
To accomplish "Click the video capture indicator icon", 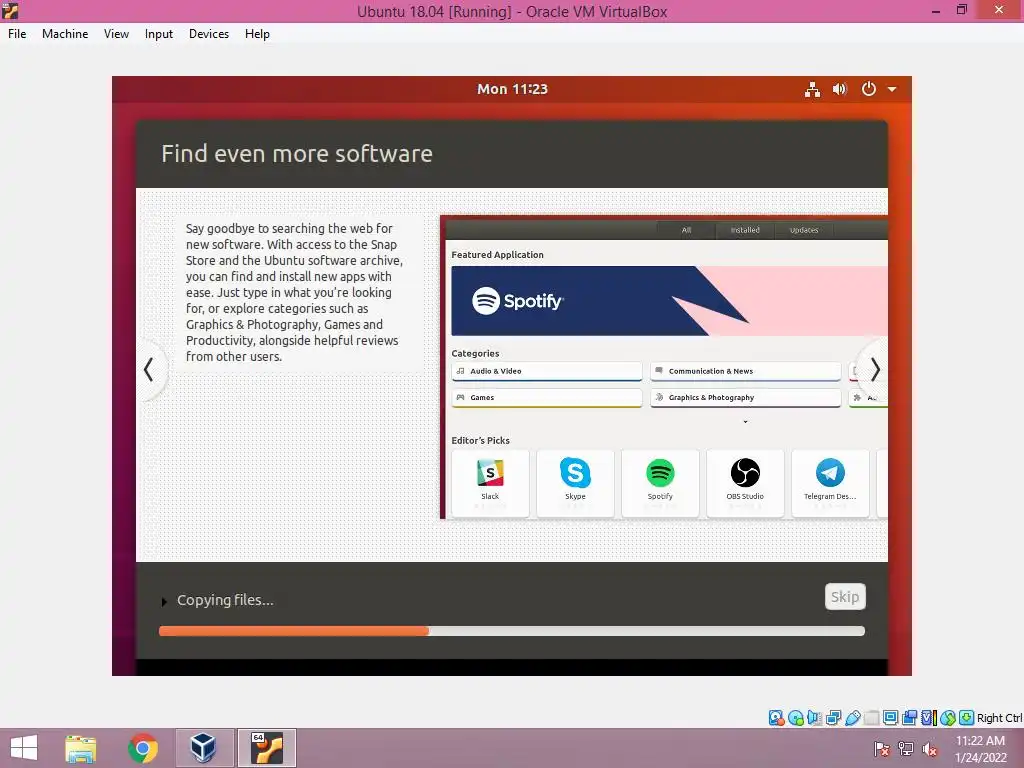I will (909, 718).
